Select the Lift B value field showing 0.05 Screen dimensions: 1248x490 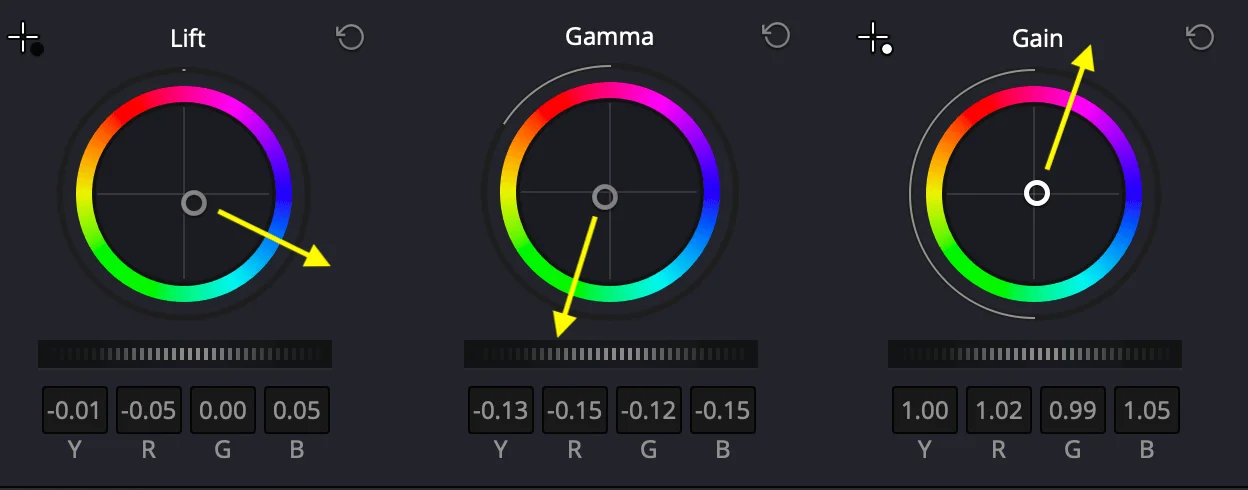(x=297, y=411)
